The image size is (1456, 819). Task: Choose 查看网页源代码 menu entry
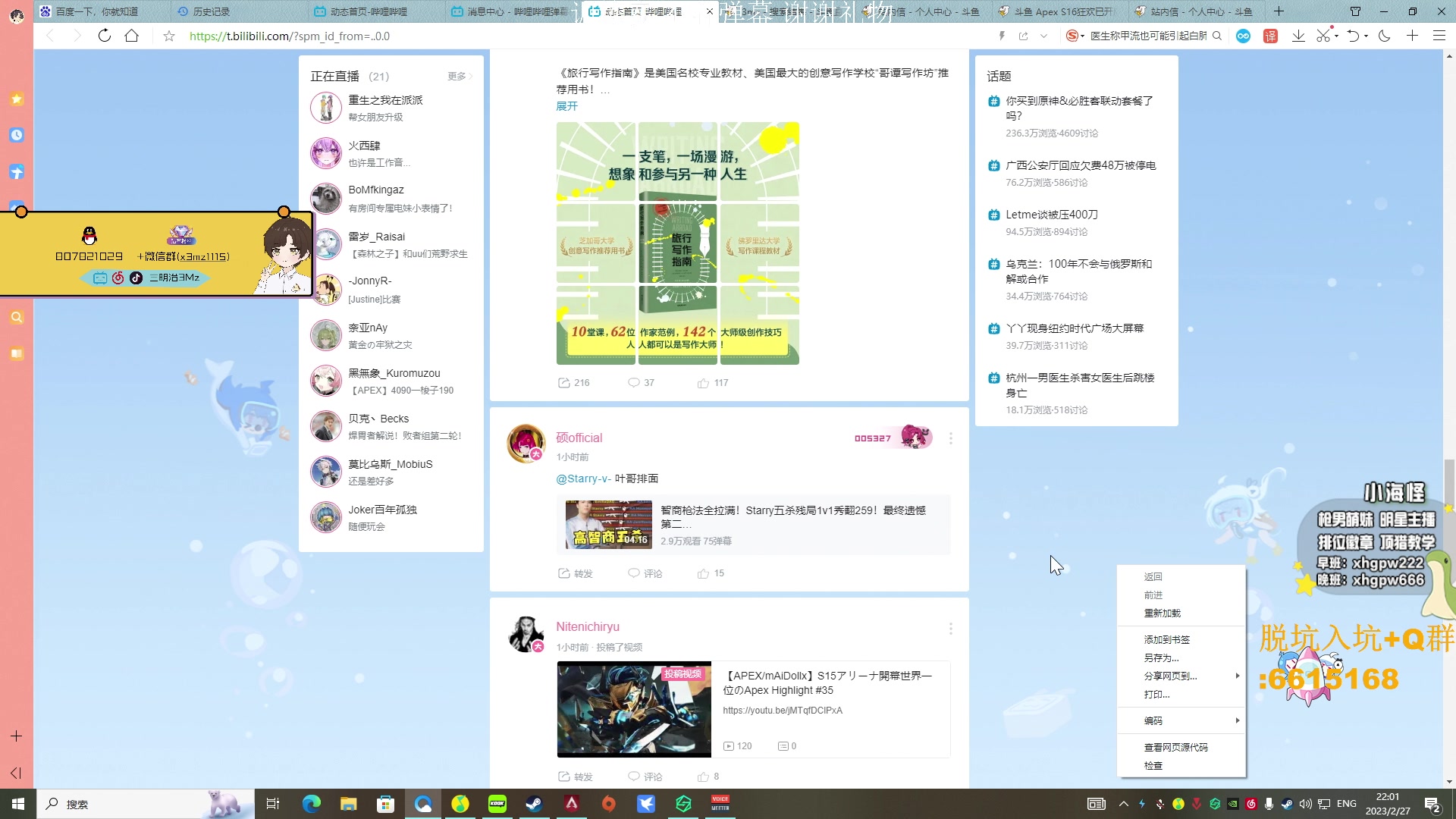coord(1175,747)
